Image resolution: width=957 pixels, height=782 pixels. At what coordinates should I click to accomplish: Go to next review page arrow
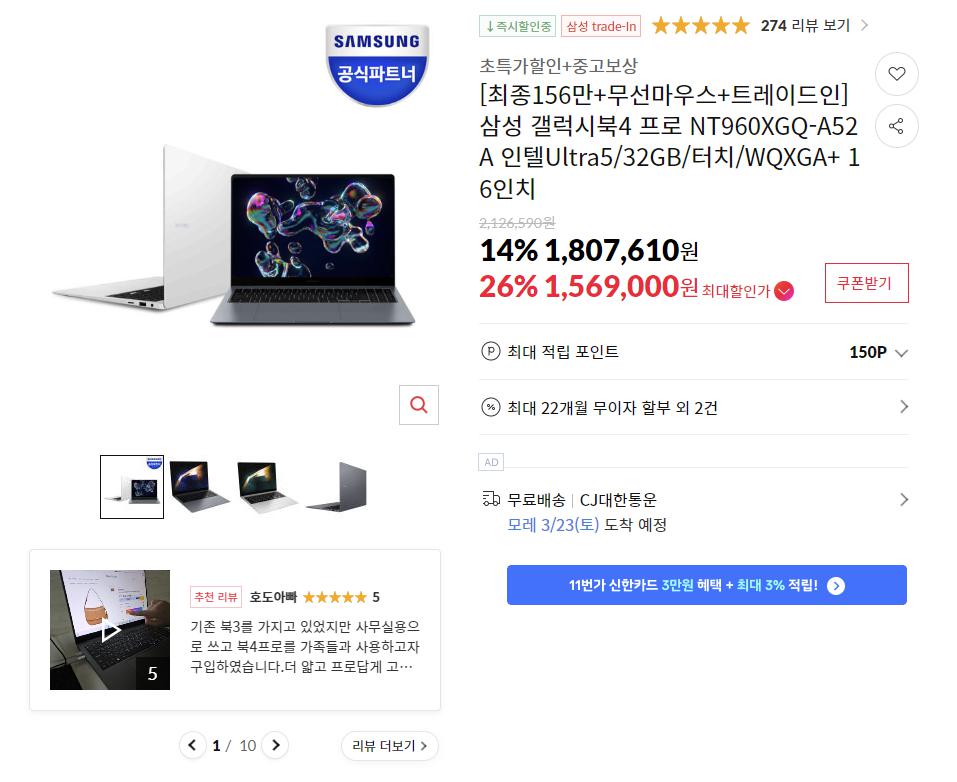pyautogui.click(x=275, y=745)
